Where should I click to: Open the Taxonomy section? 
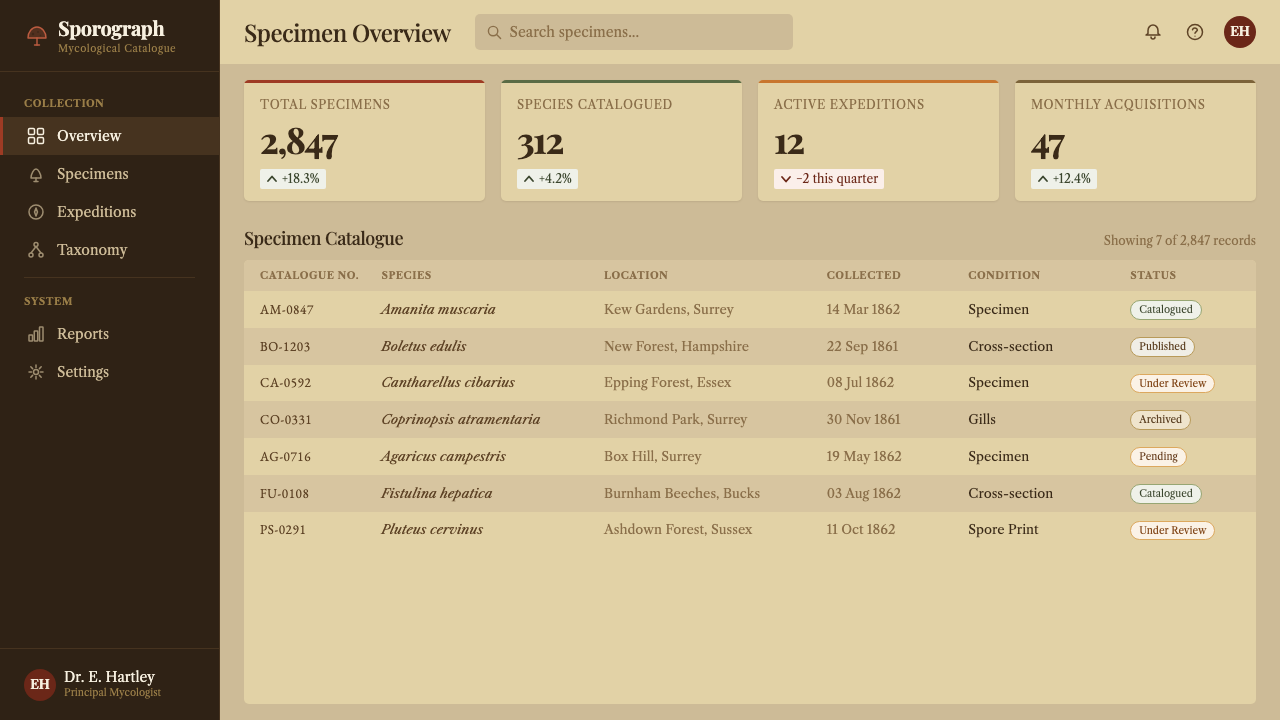point(110,250)
